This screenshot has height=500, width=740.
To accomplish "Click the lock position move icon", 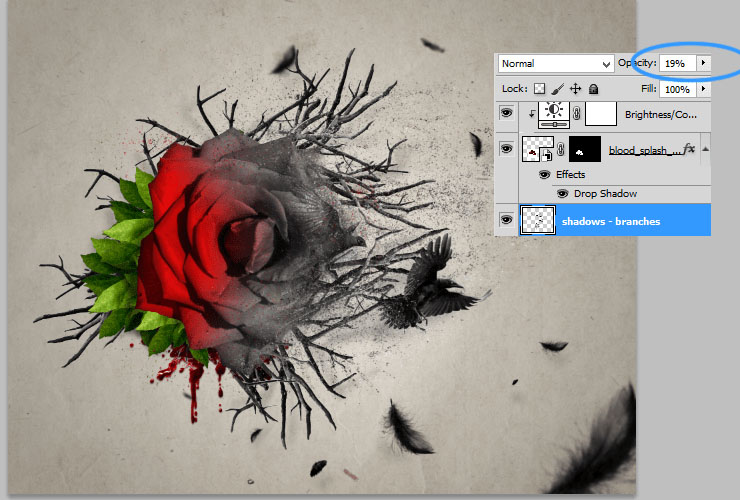I will [x=576, y=89].
